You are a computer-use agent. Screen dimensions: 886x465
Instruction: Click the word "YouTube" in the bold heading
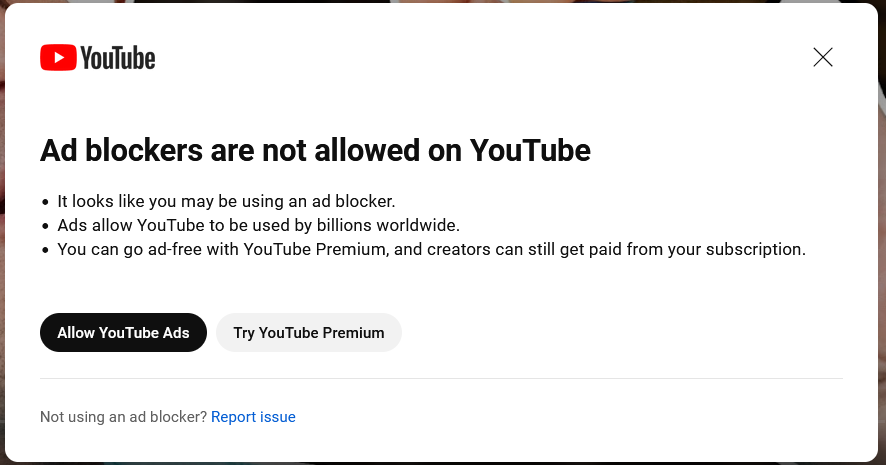[530, 150]
